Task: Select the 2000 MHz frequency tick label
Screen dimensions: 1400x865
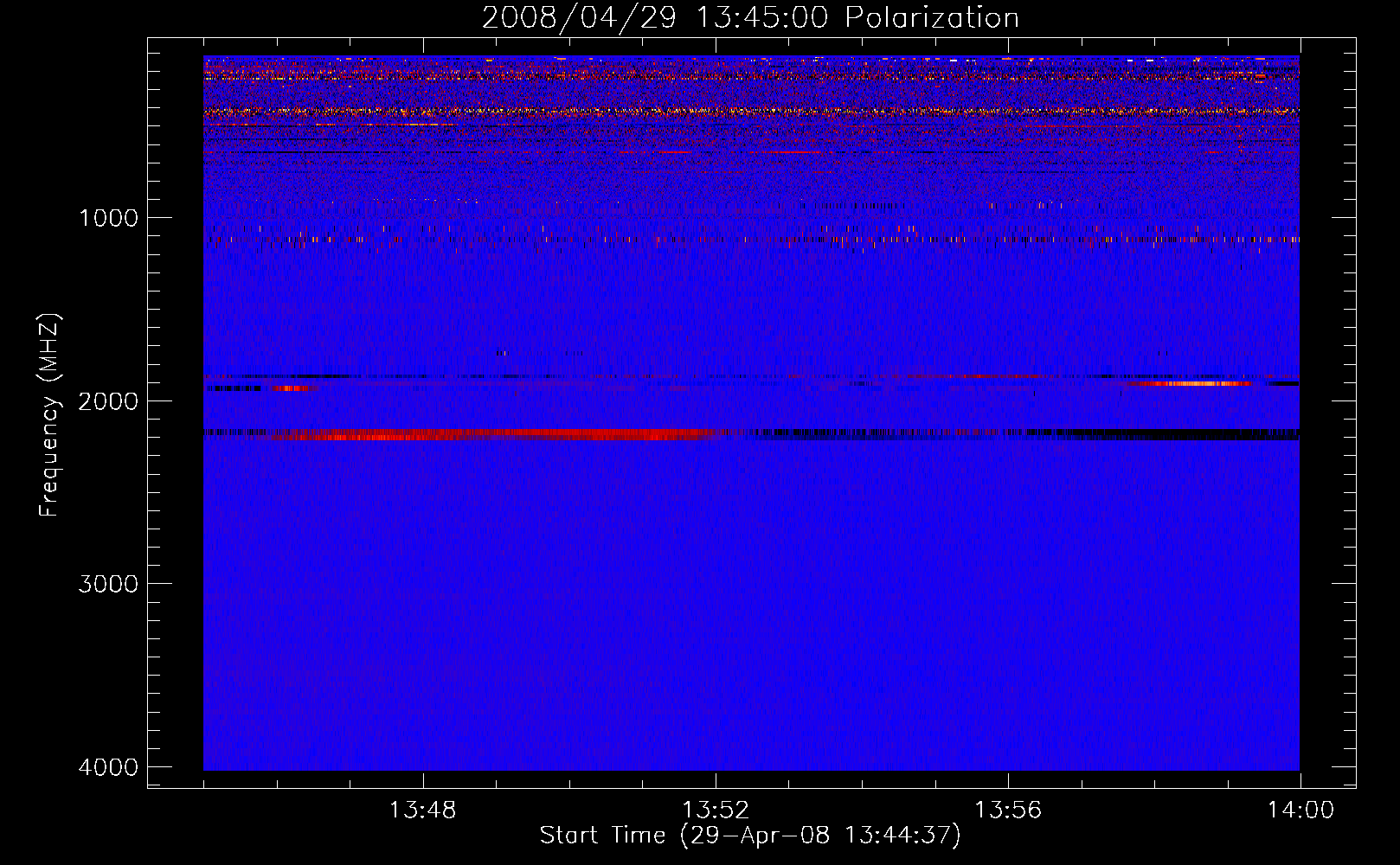Action: (108, 400)
